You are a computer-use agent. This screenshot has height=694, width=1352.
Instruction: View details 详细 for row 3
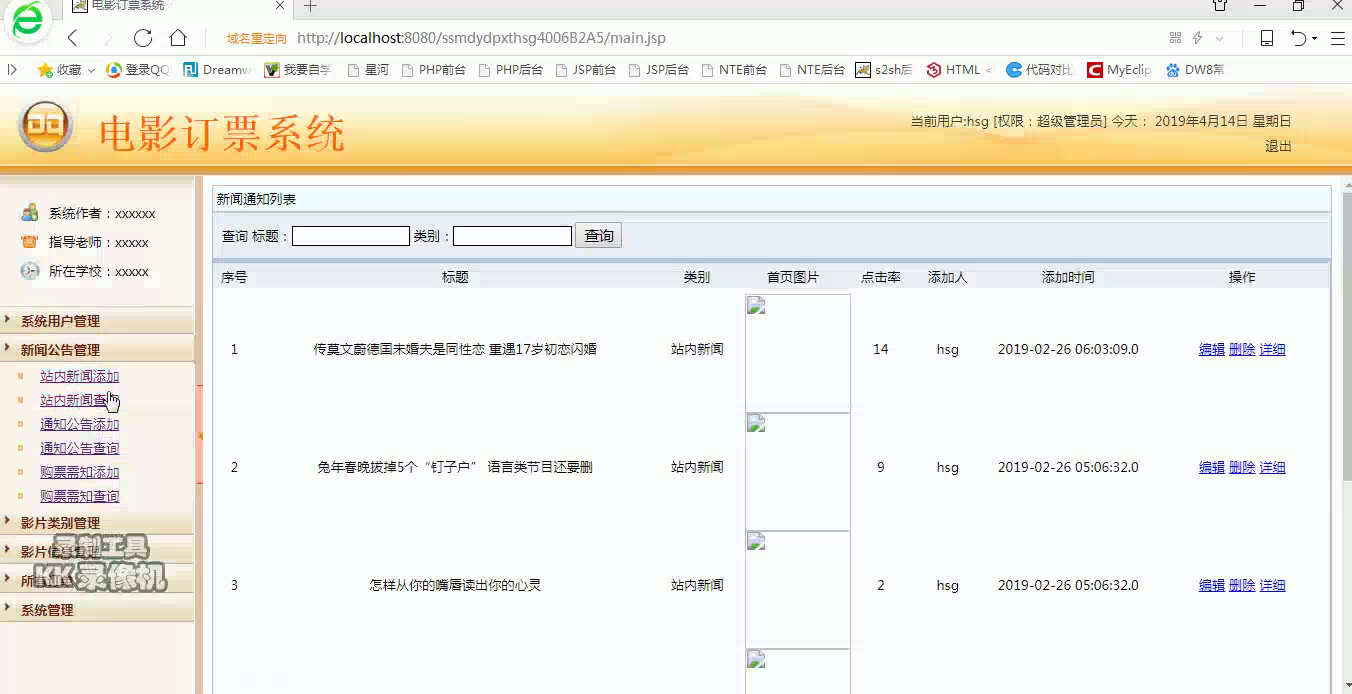coord(1272,585)
